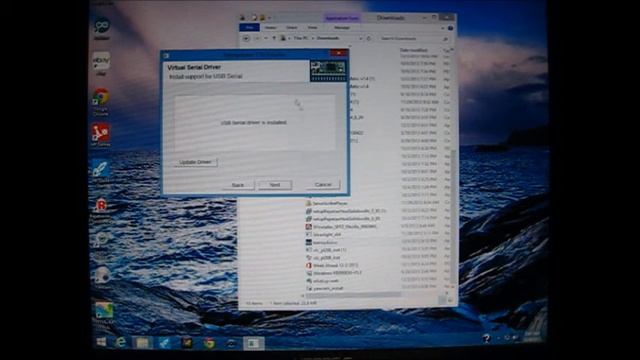Open the Arduino desktop shortcut
640x360 pixels.
point(102,28)
